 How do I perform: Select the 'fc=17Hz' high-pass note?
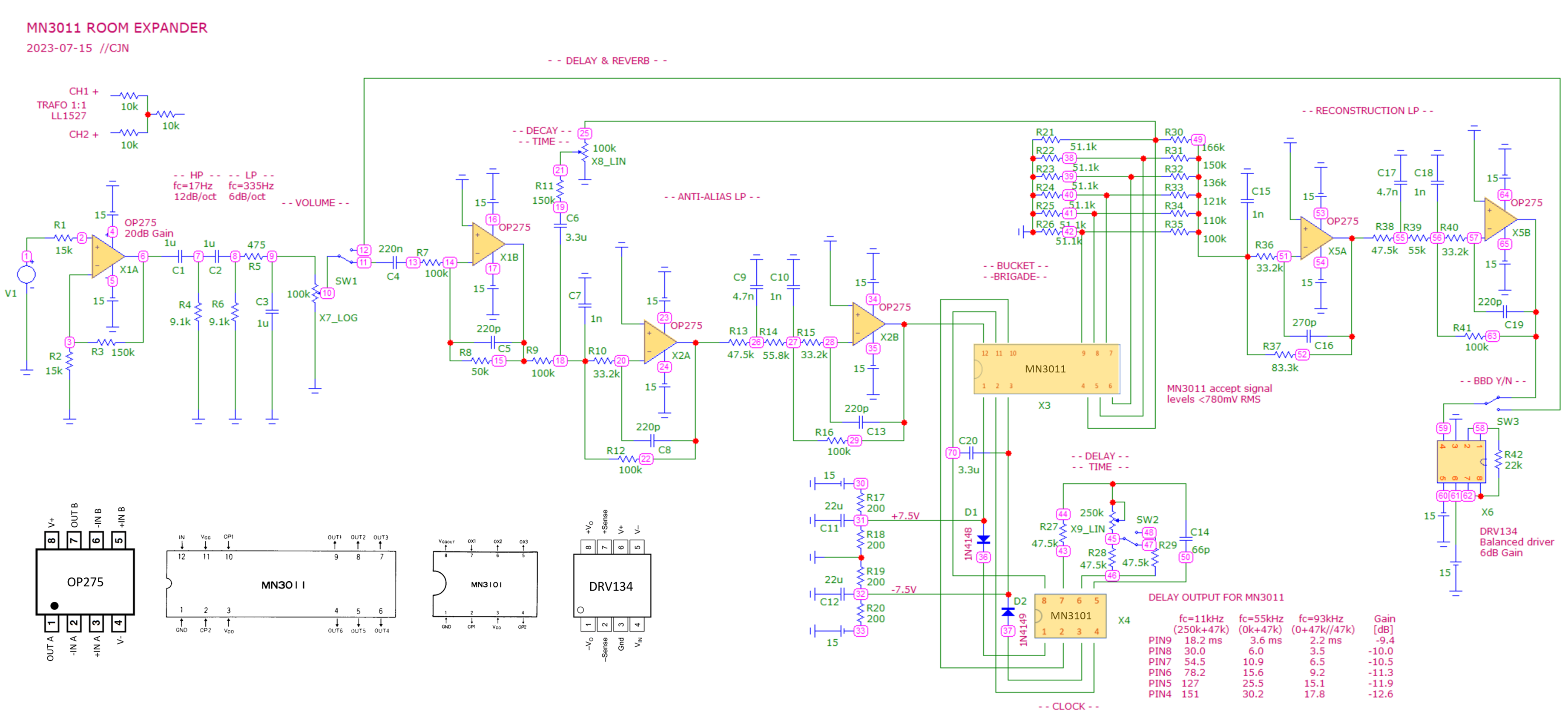192,186
